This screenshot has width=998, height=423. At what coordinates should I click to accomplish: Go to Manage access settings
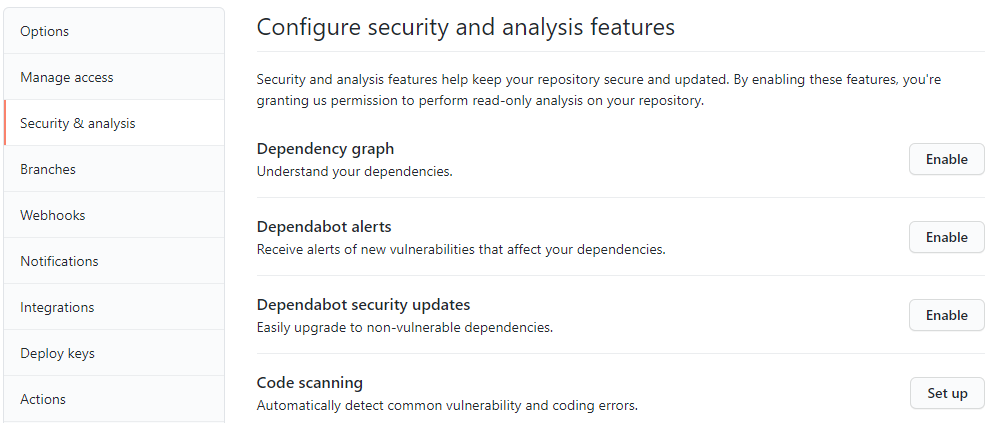pos(67,77)
